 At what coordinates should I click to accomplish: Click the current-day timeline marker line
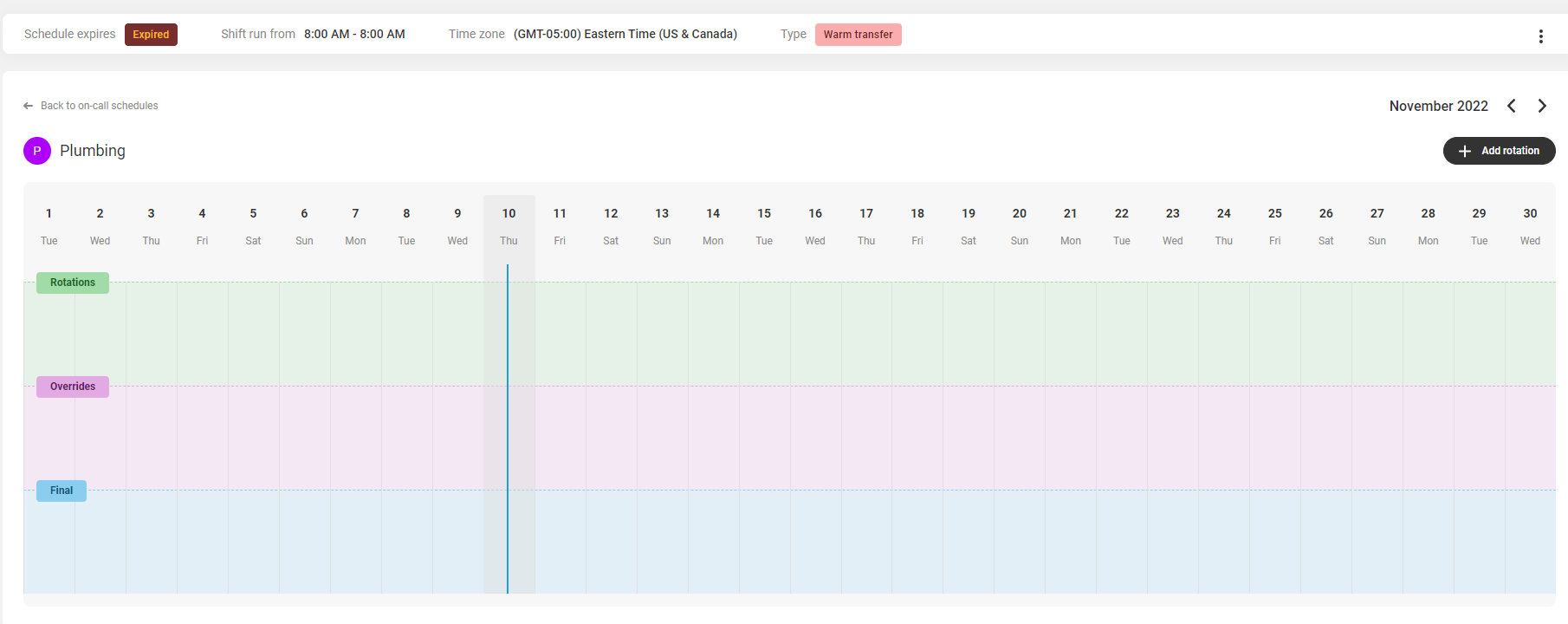[x=508, y=429]
